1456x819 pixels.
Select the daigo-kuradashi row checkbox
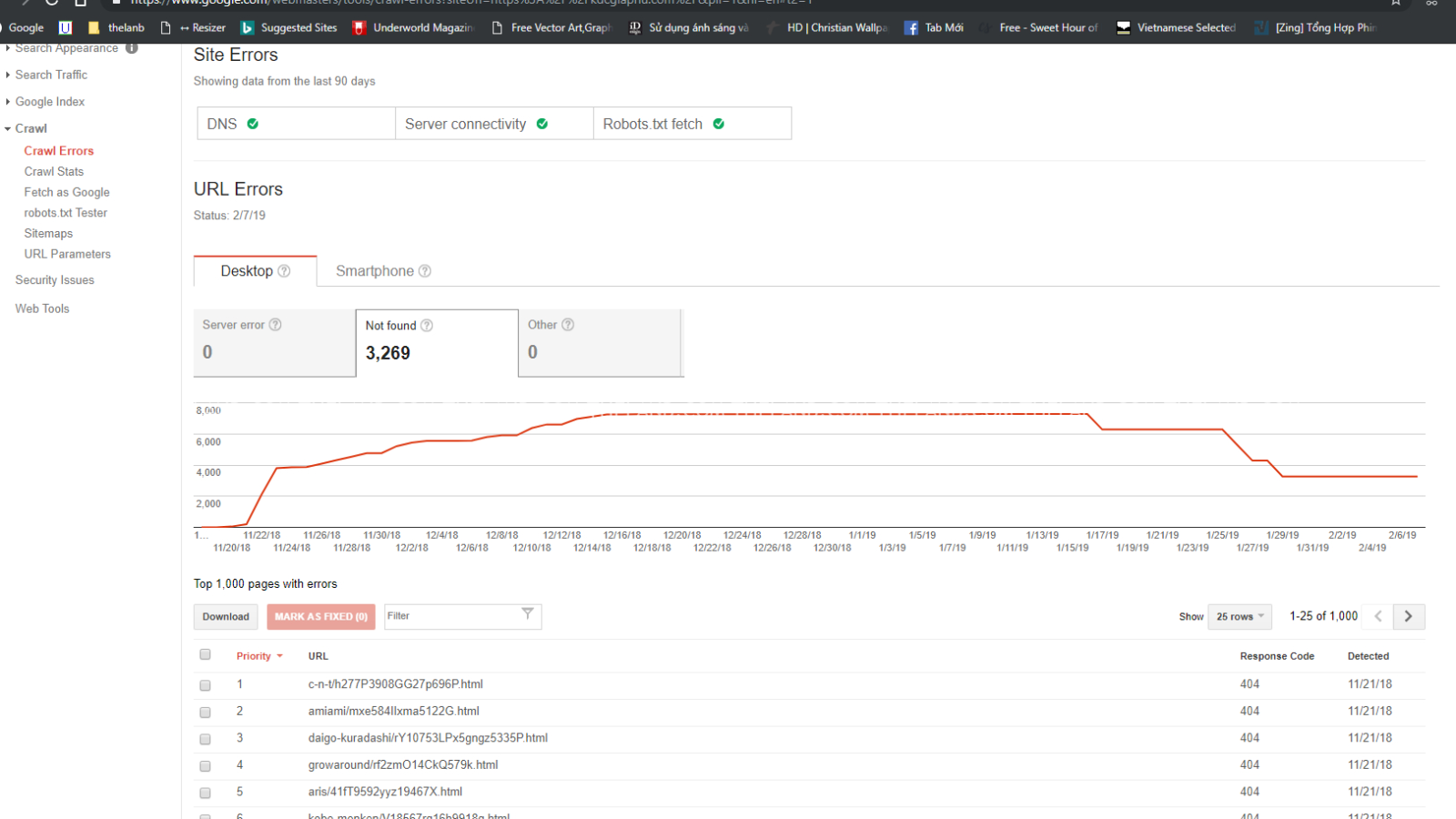click(x=205, y=739)
